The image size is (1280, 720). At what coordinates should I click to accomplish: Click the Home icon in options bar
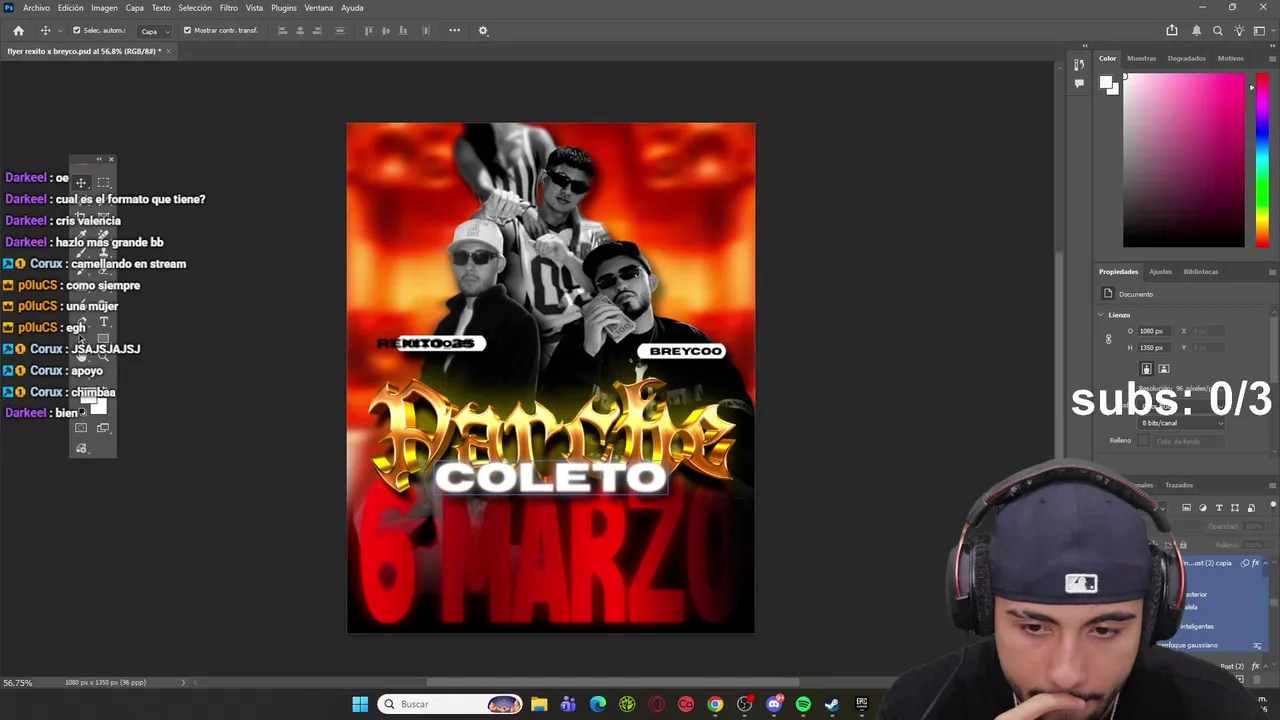(x=18, y=30)
